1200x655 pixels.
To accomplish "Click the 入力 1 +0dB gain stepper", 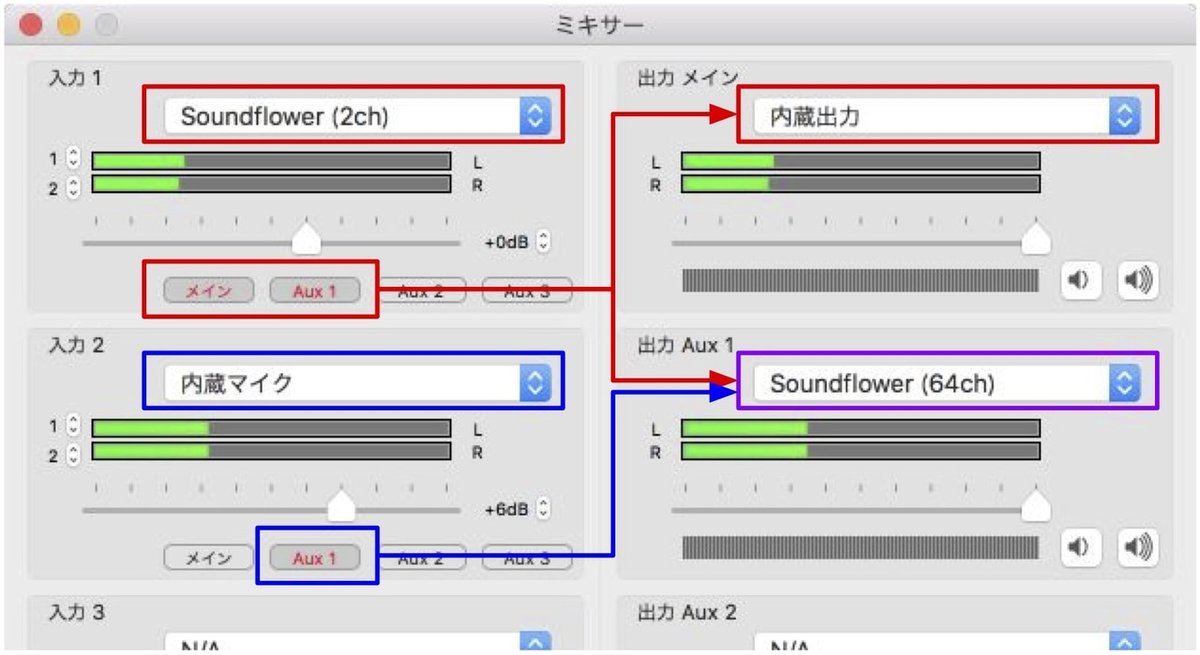I will [x=543, y=242].
